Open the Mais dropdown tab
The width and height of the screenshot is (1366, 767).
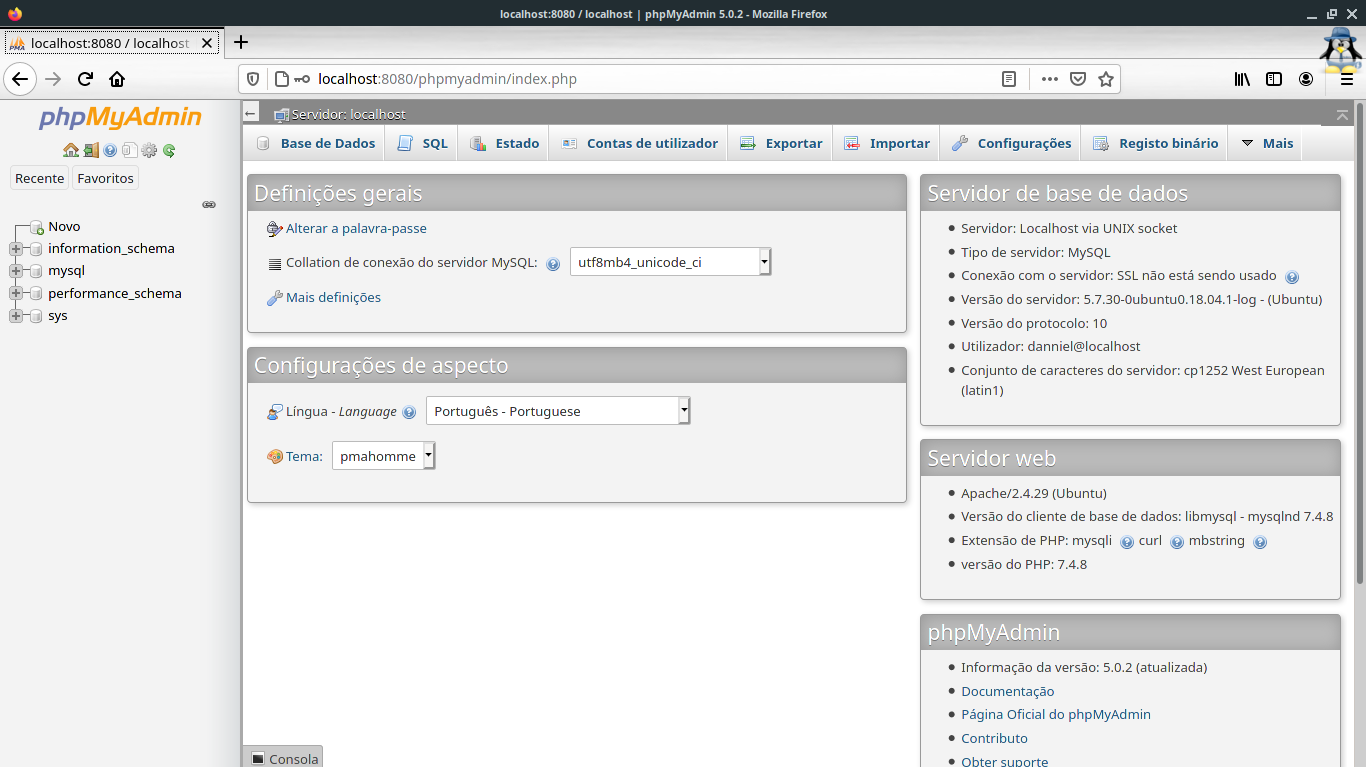click(1266, 143)
